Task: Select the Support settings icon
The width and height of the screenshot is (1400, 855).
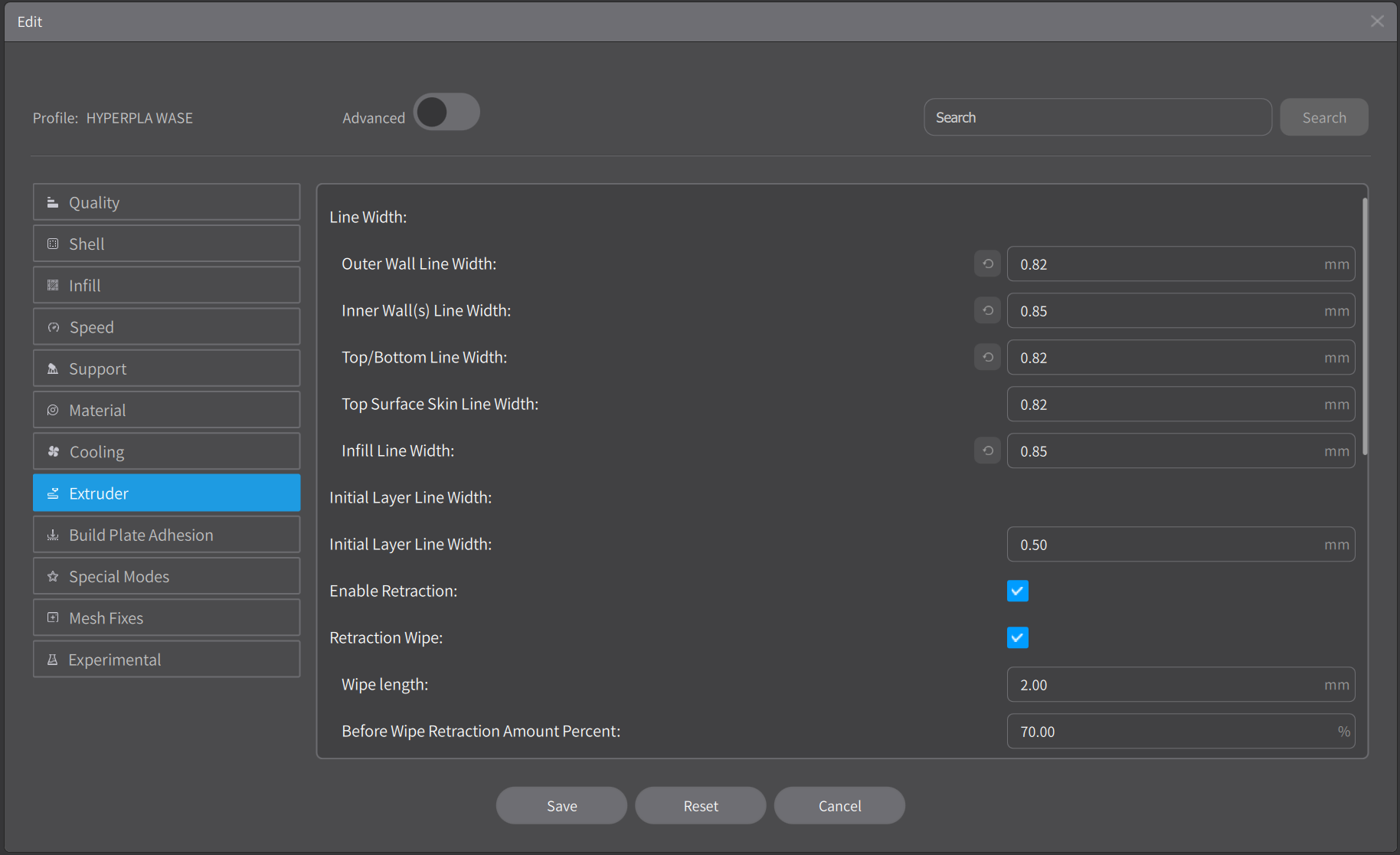Action: coord(51,368)
